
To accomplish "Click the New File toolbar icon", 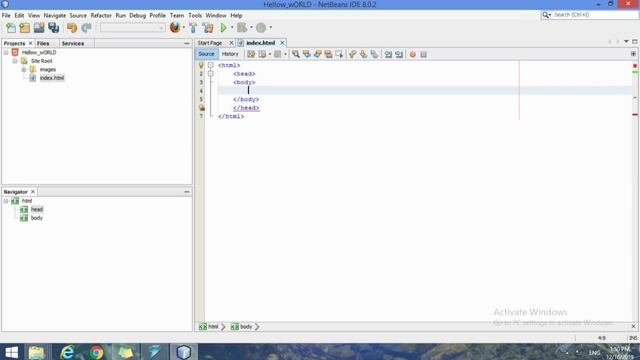I will point(11,28).
